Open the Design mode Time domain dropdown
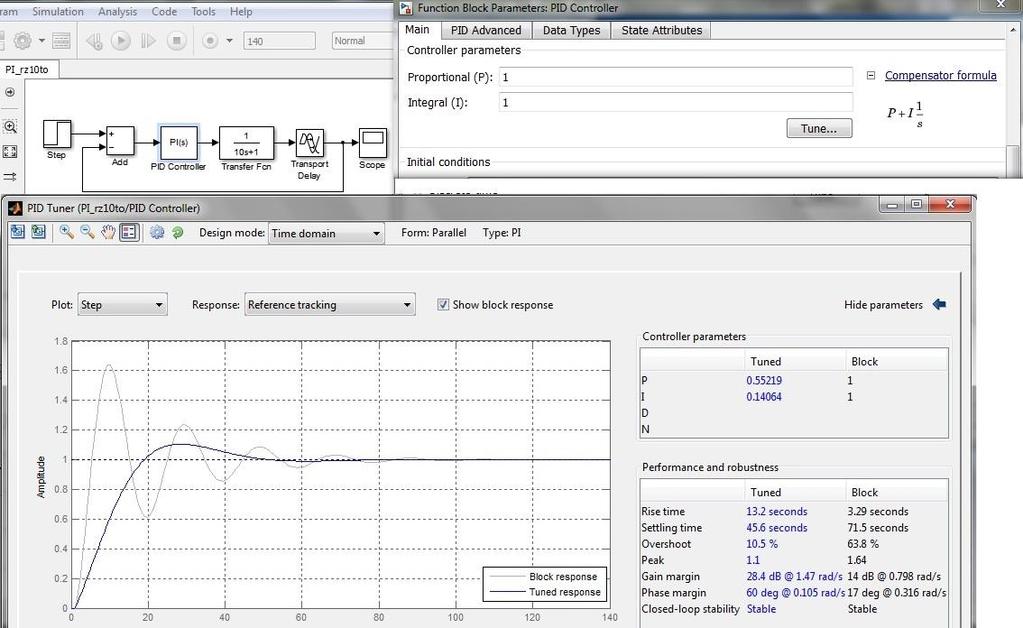This screenshot has height=628, width=1023. [x=326, y=233]
